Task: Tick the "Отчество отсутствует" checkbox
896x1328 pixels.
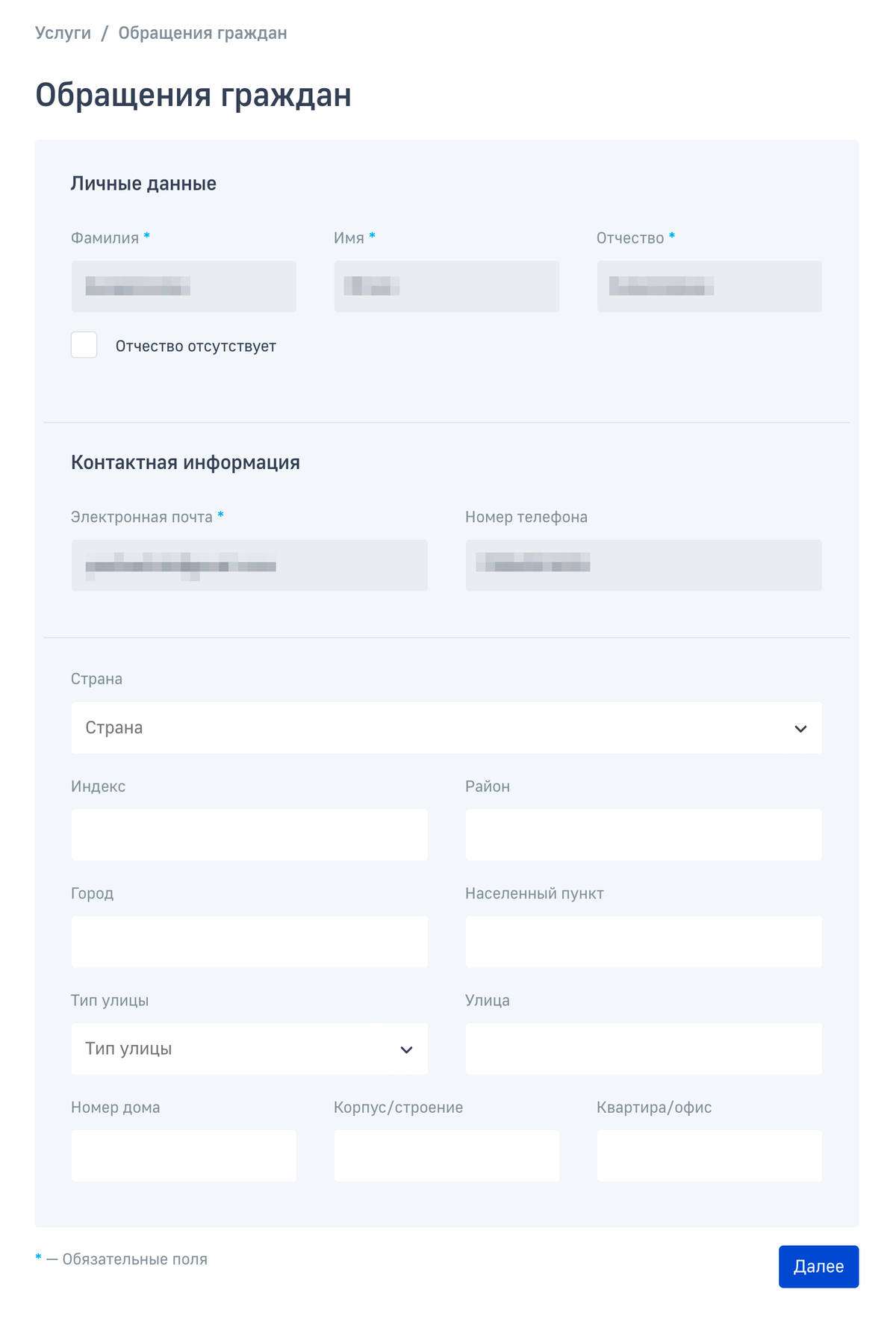Action: pyautogui.click(x=84, y=345)
